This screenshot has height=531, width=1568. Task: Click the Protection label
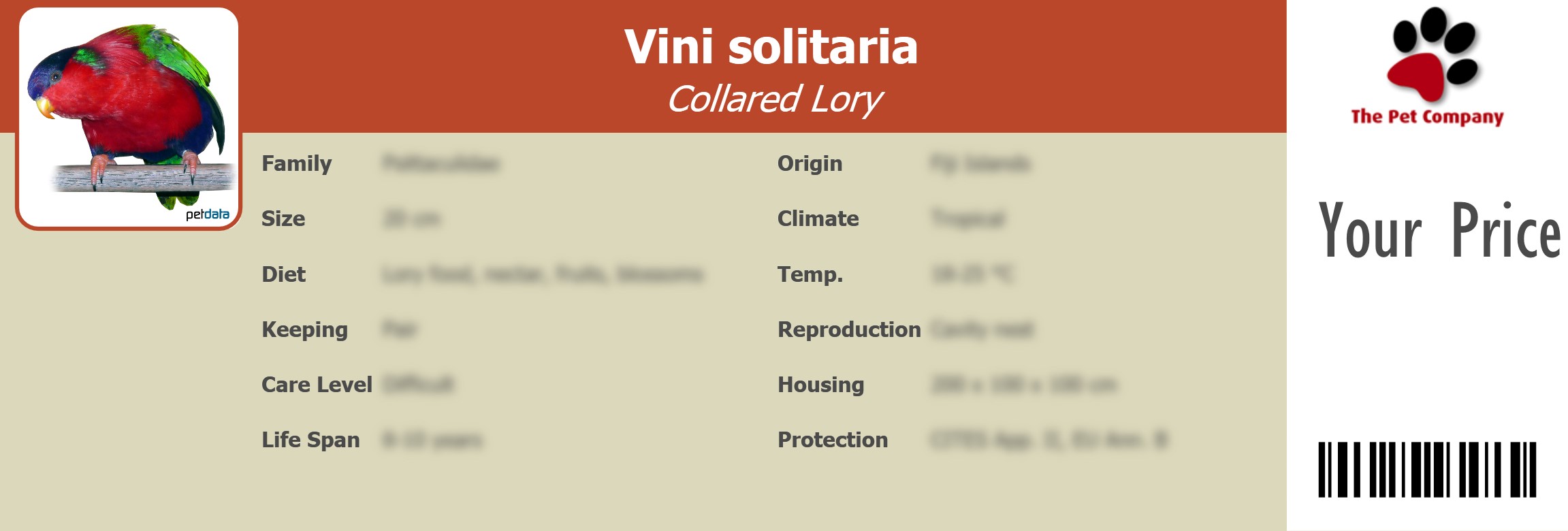tap(833, 440)
